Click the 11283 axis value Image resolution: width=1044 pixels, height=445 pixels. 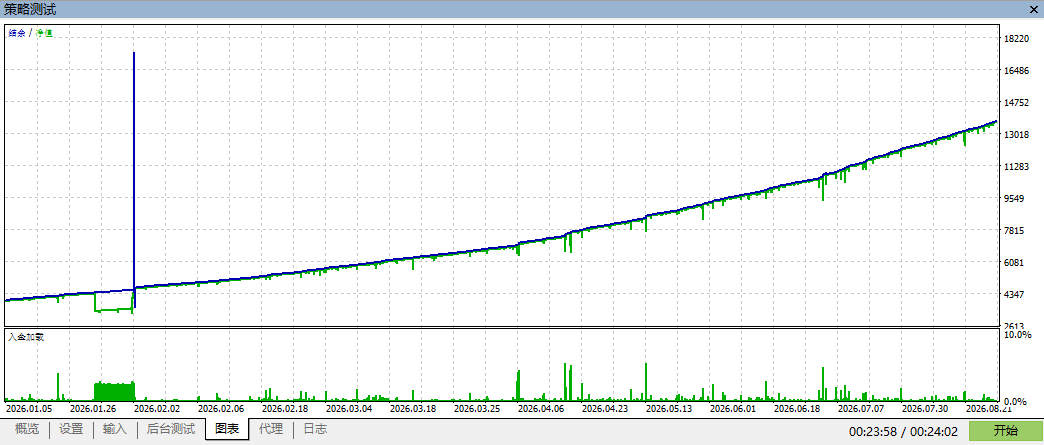coord(1016,167)
